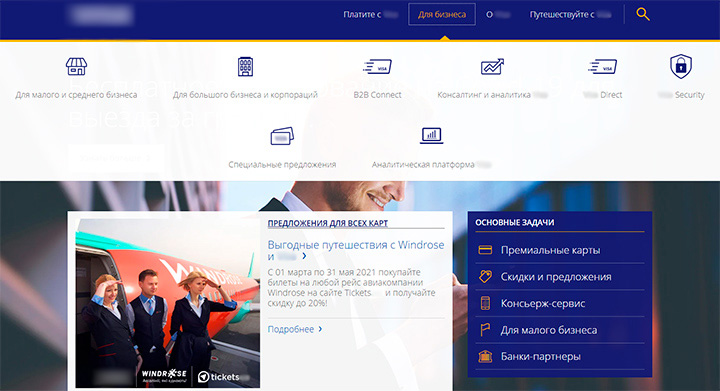Click the Windrose airline crew photo
This screenshot has height=391, width=720.
[168, 303]
